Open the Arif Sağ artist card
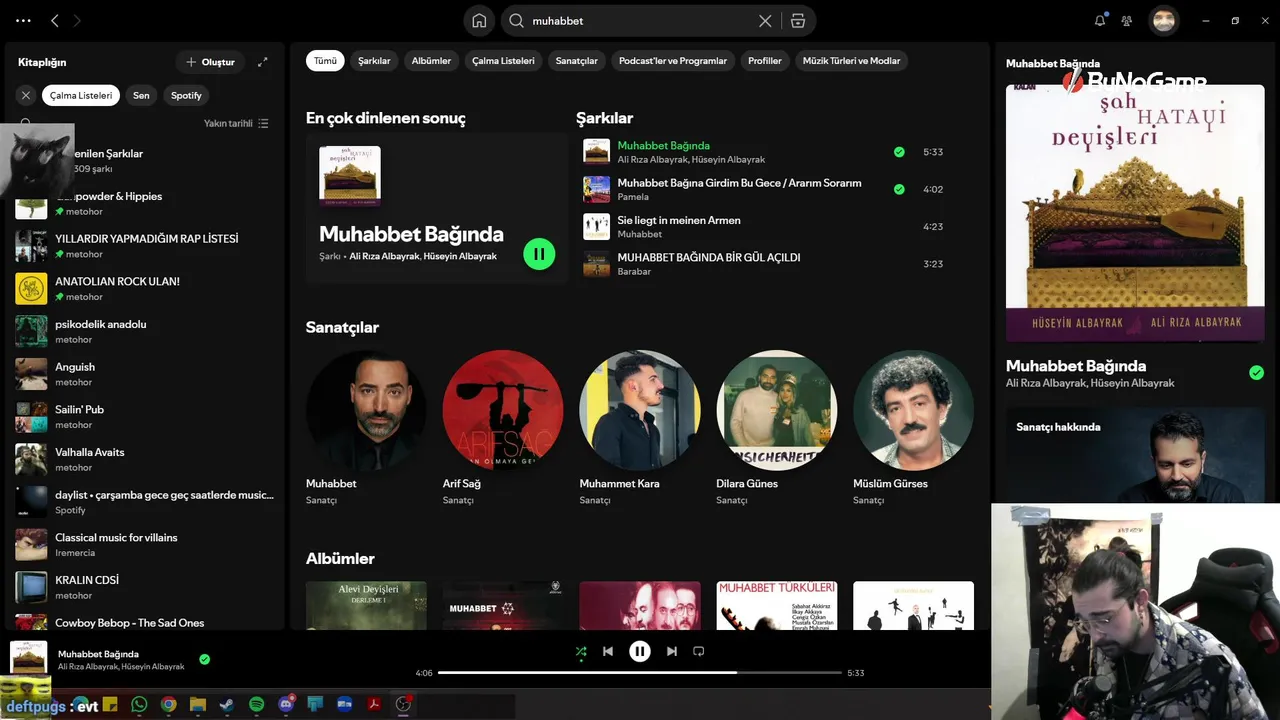The height and width of the screenshot is (720, 1280). [503, 427]
